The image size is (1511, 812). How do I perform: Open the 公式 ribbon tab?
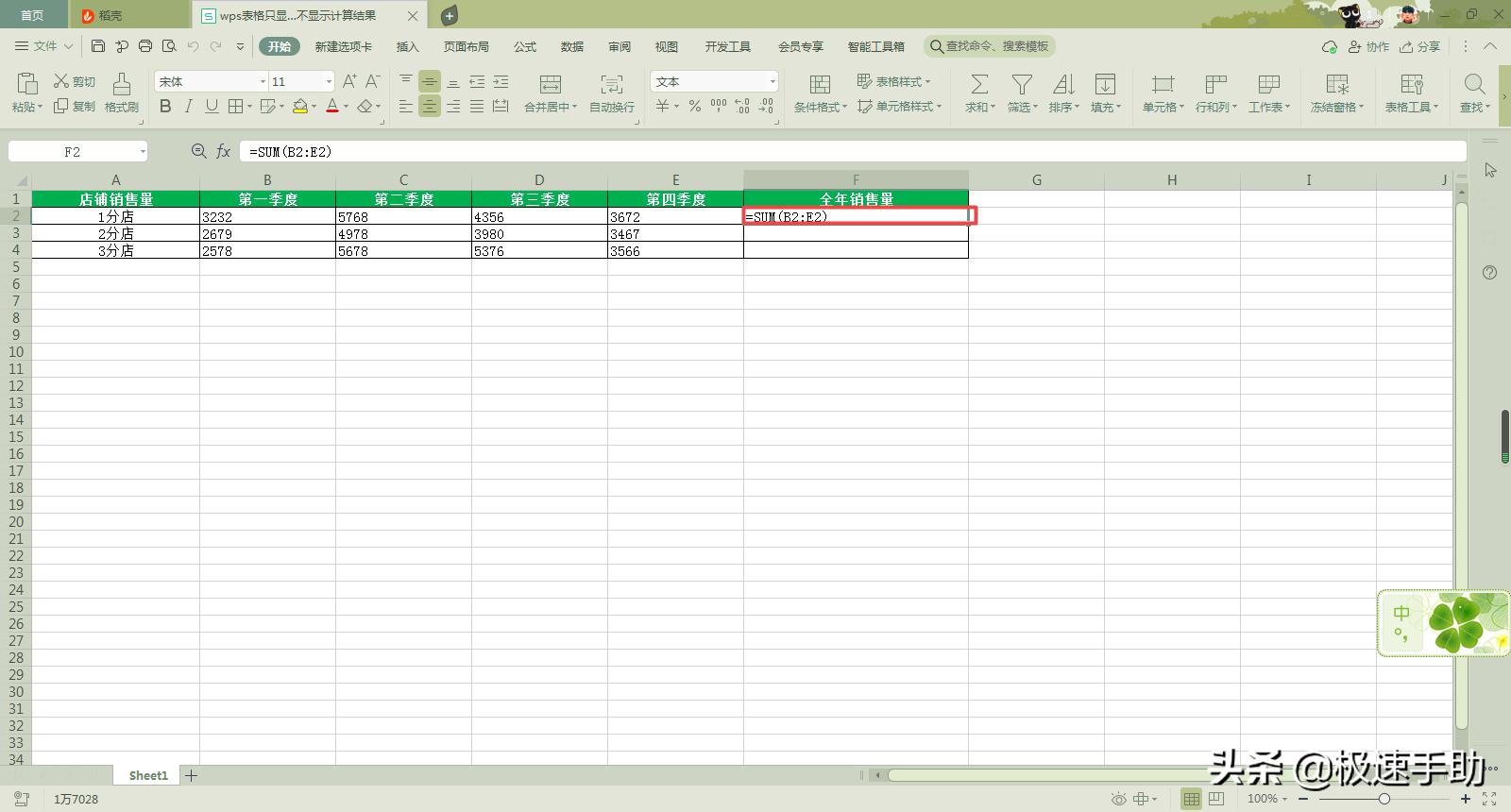click(525, 46)
